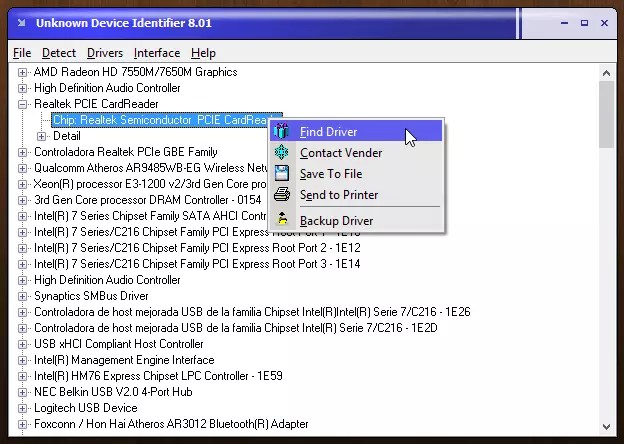This screenshot has height=444, width=624.
Task: Choose Backup Driver menu entry
Action: click(356, 220)
